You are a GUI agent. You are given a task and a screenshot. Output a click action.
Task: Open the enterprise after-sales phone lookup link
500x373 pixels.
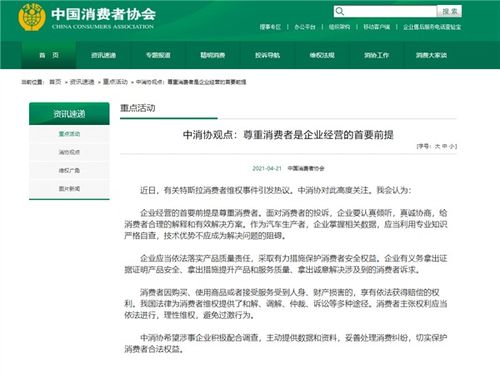tap(432, 27)
